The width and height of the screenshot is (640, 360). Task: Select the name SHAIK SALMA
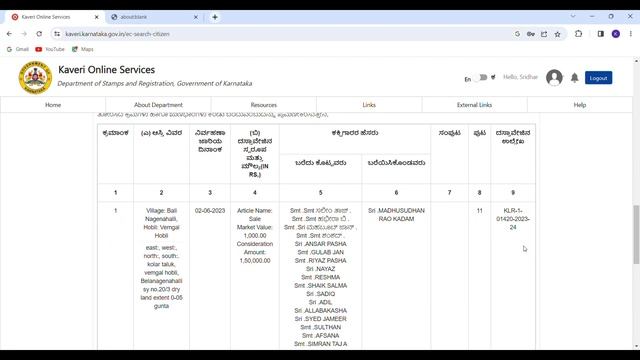click(320, 285)
